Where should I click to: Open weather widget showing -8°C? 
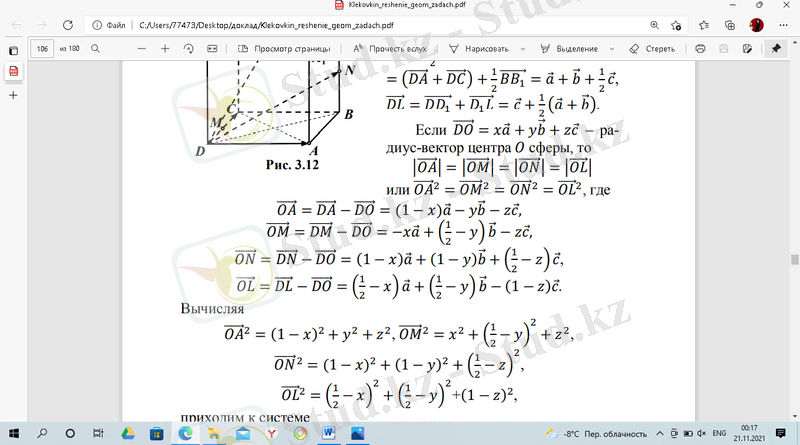click(x=595, y=434)
